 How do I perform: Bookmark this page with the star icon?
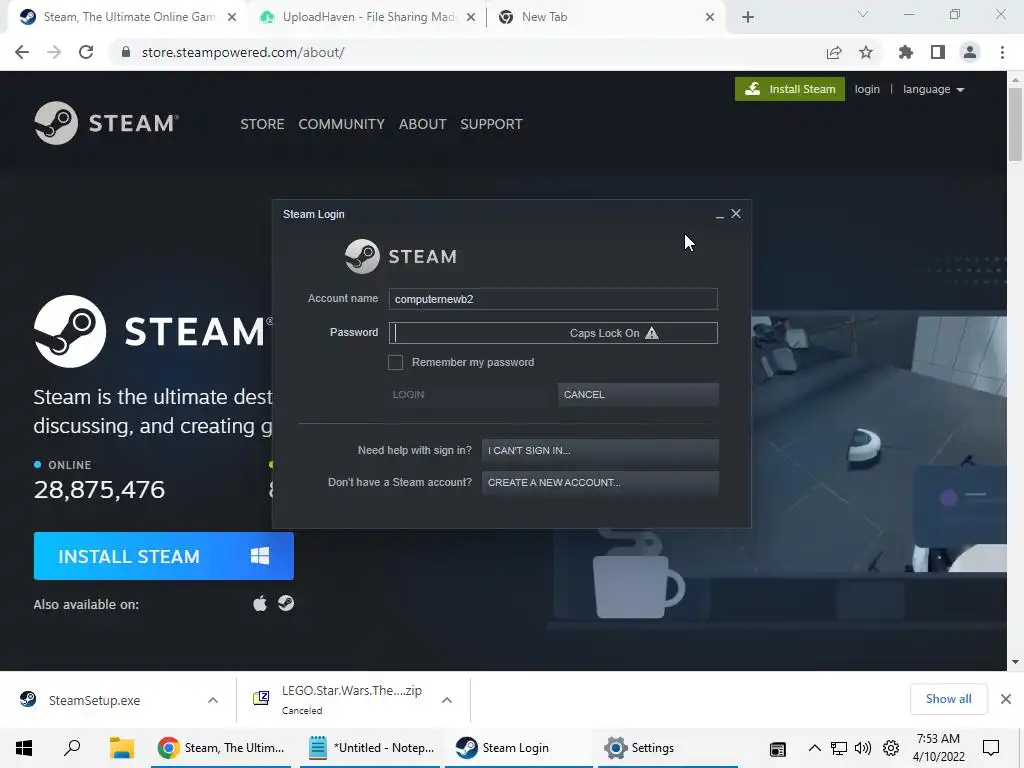point(866,52)
